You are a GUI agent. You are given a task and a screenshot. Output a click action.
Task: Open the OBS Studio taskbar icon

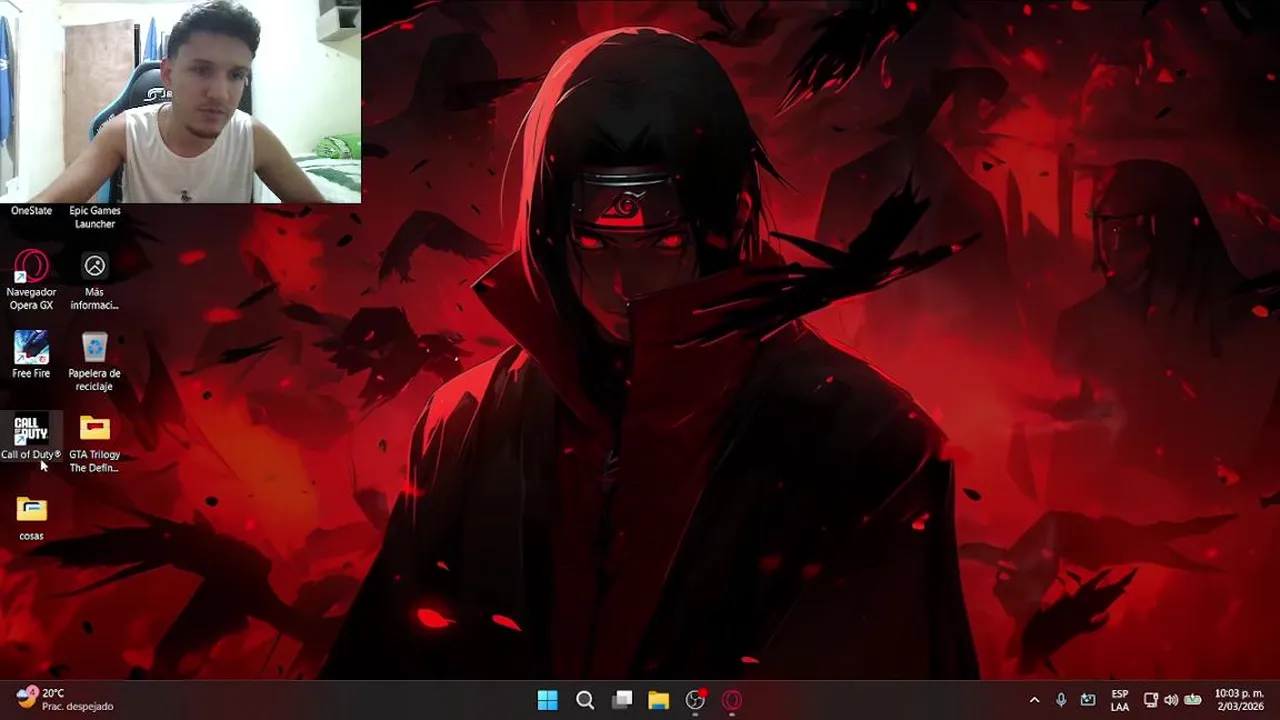click(695, 700)
